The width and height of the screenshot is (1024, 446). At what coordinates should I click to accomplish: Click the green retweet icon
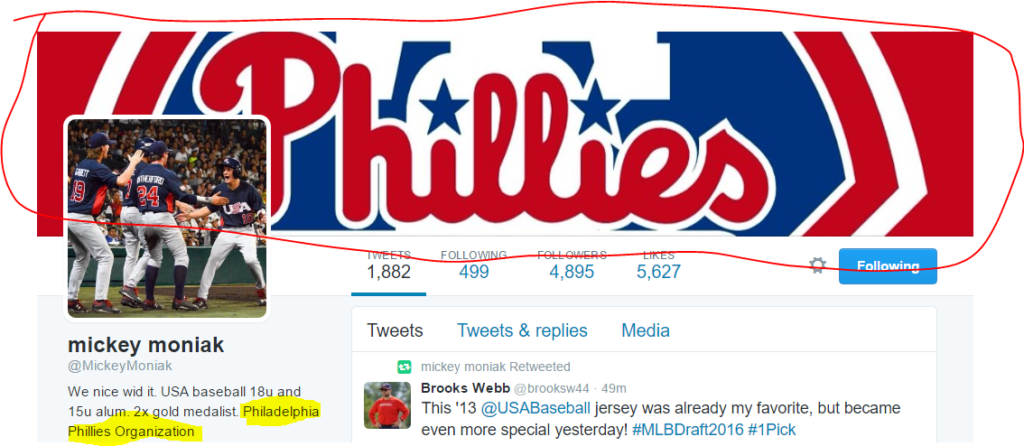click(404, 366)
